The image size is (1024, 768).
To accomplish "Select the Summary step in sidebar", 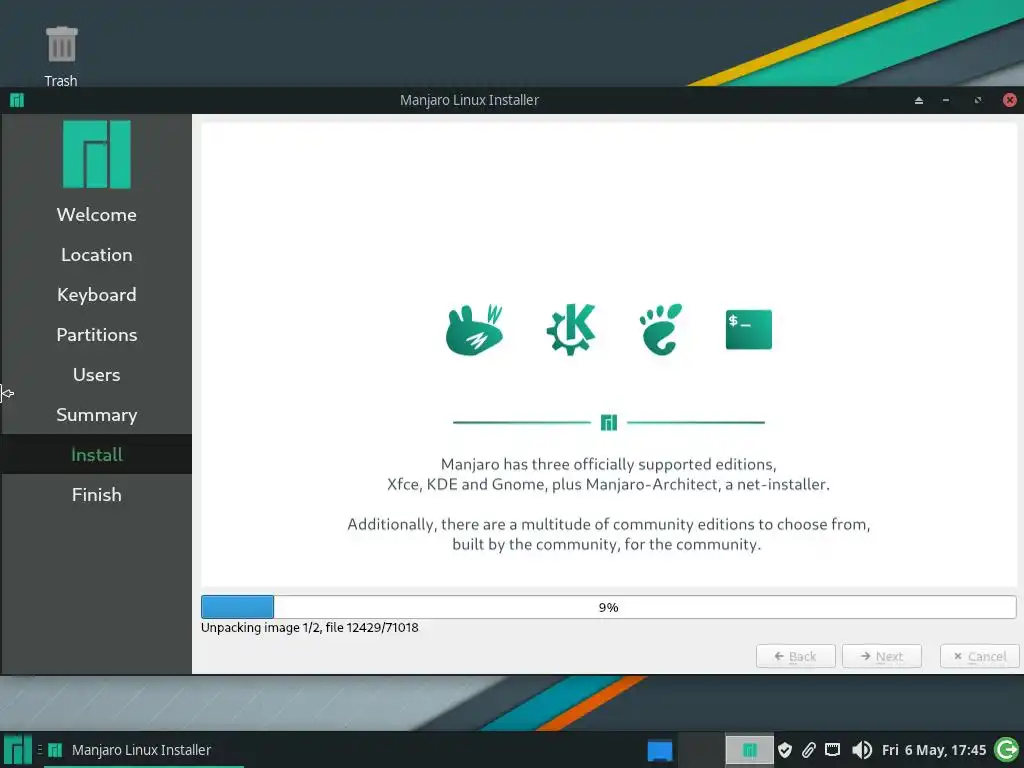I will click(97, 415).
